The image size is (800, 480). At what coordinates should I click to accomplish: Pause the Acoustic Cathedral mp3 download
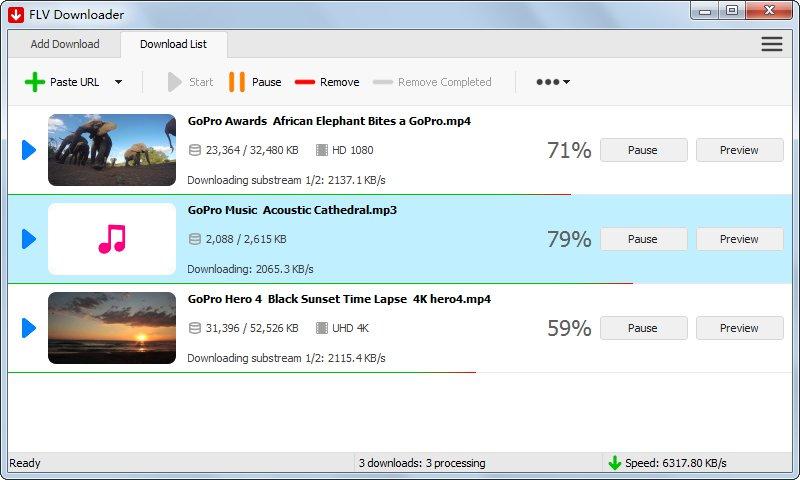pos(643,239)
